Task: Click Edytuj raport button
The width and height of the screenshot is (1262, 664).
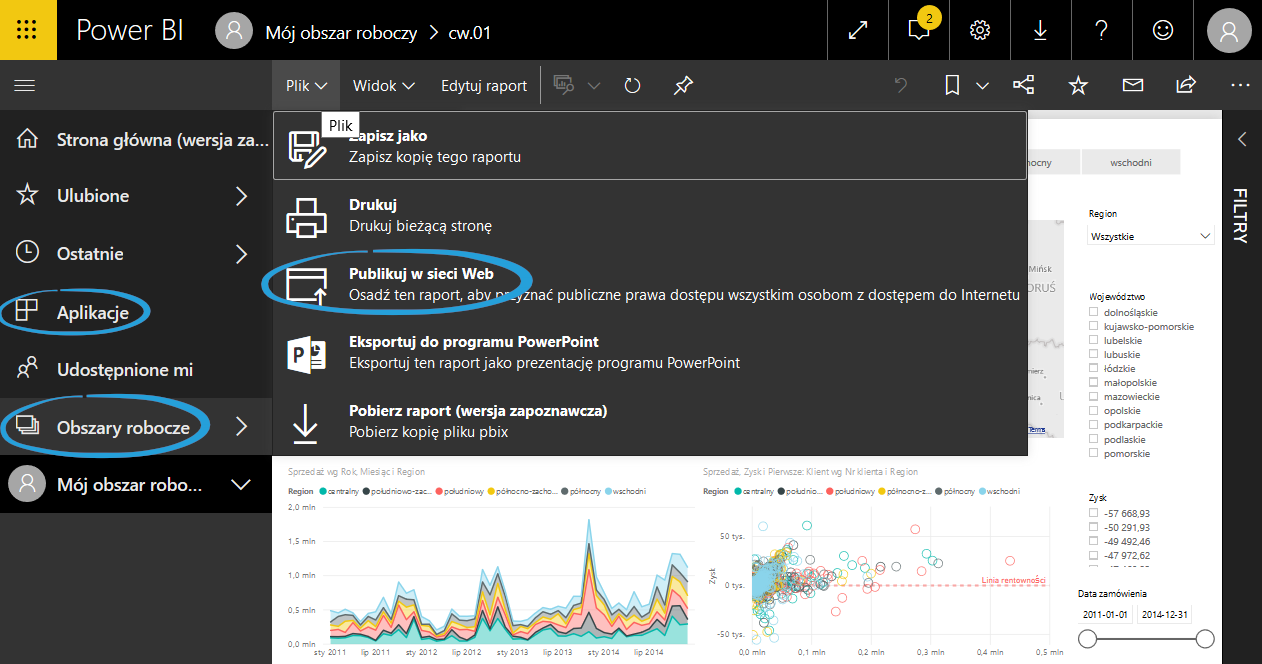Action: 484,86
